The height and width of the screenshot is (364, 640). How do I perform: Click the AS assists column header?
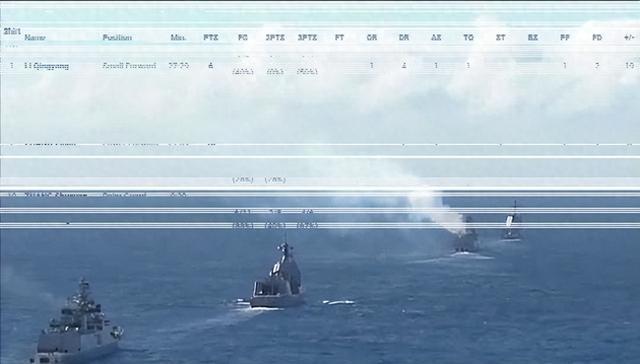(436, 38)
